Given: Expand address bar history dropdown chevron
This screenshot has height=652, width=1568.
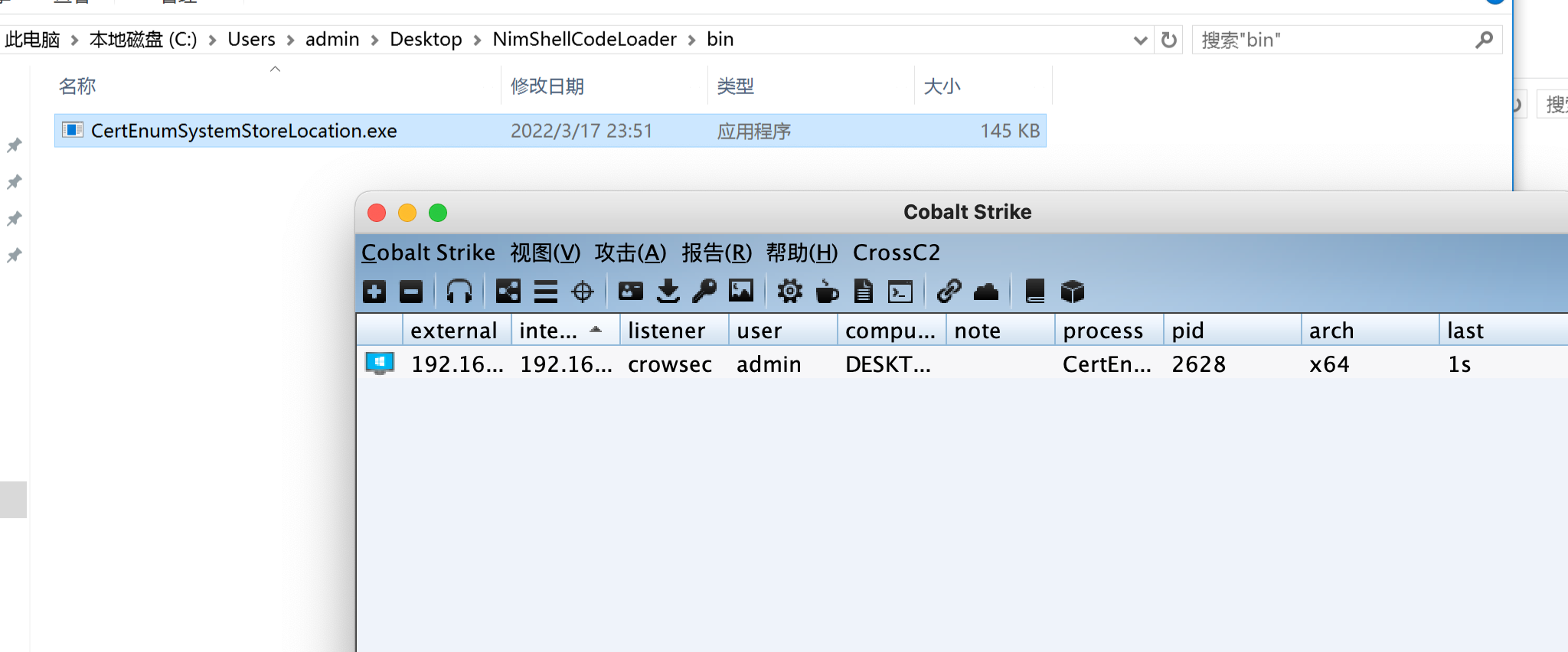Looking at the screenshot, I should pyautogui.click(x=1140, y=40).
